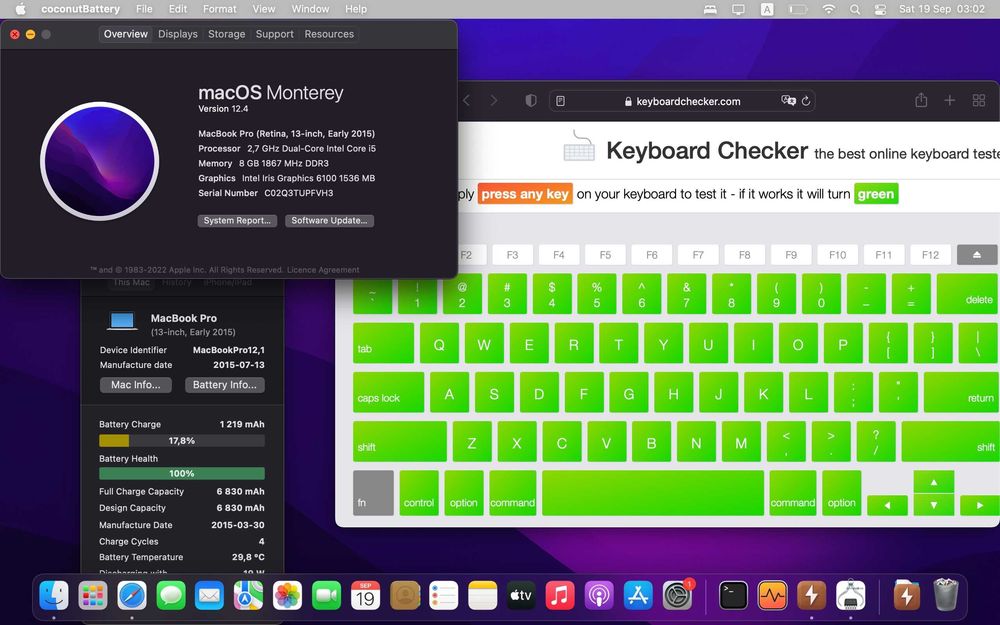Go back in Safari toolbar

467,101
